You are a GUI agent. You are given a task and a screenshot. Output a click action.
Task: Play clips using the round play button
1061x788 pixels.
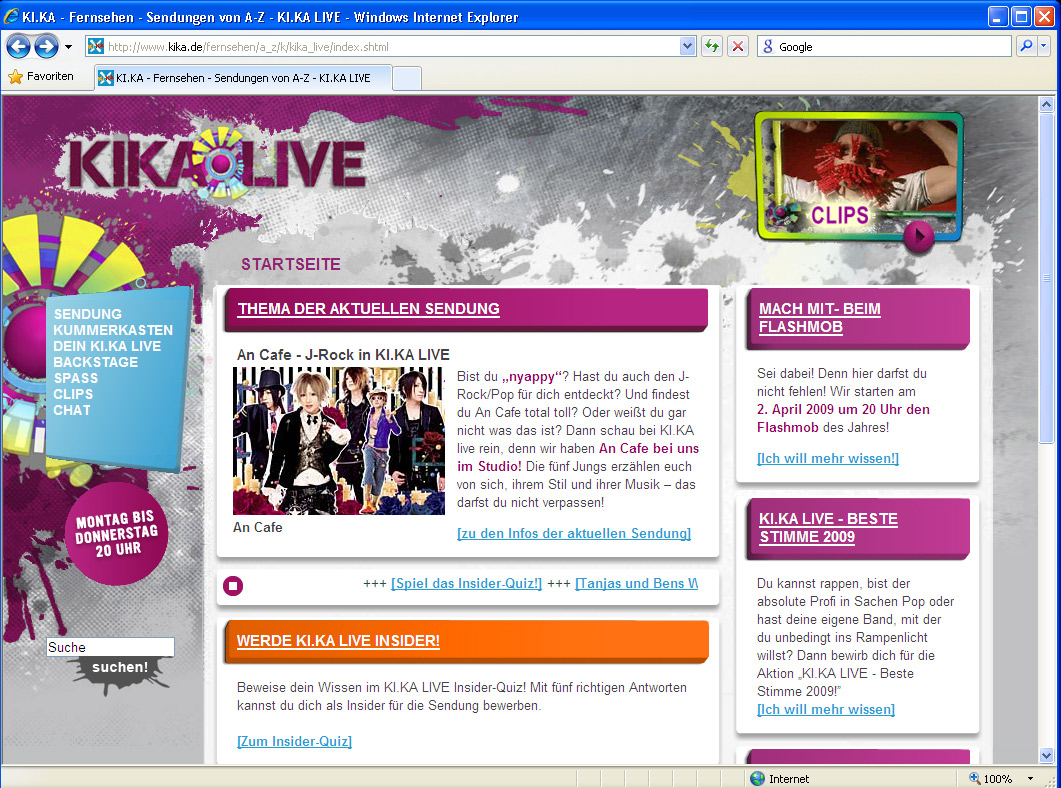click(919, 235)
